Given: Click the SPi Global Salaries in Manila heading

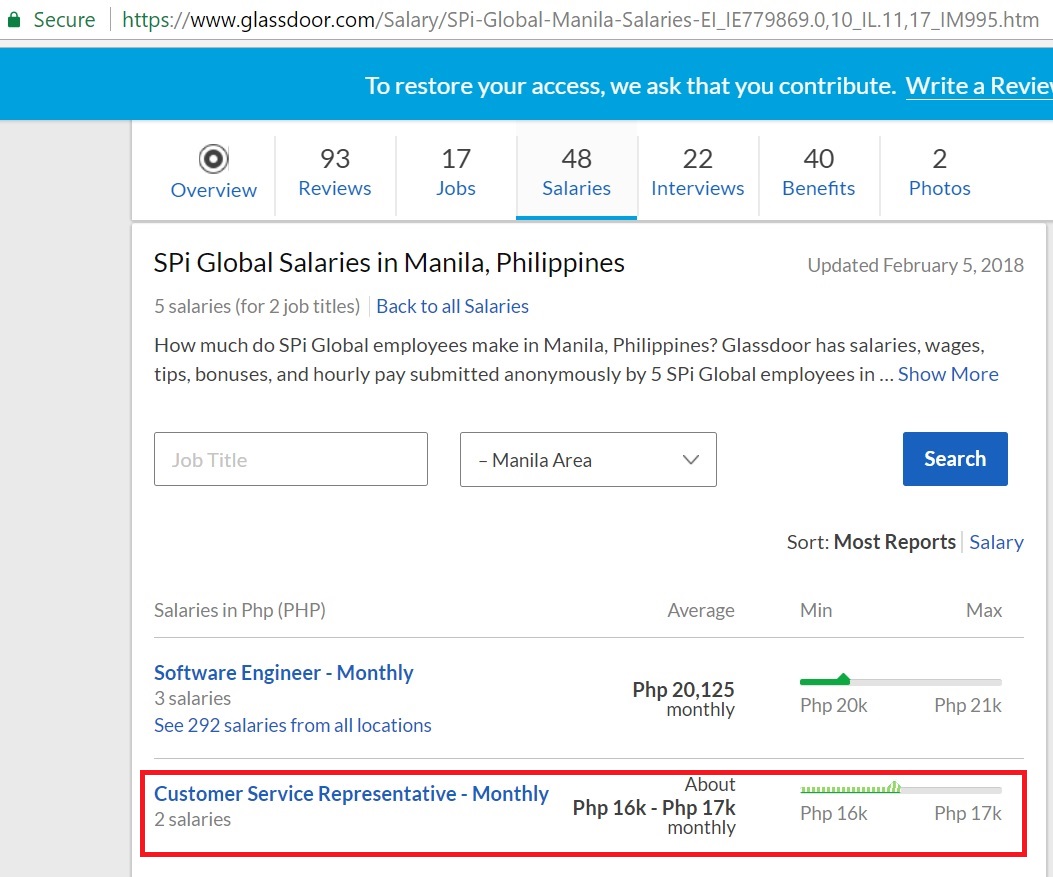Looking at the screenshot, I should pos(389,263).
